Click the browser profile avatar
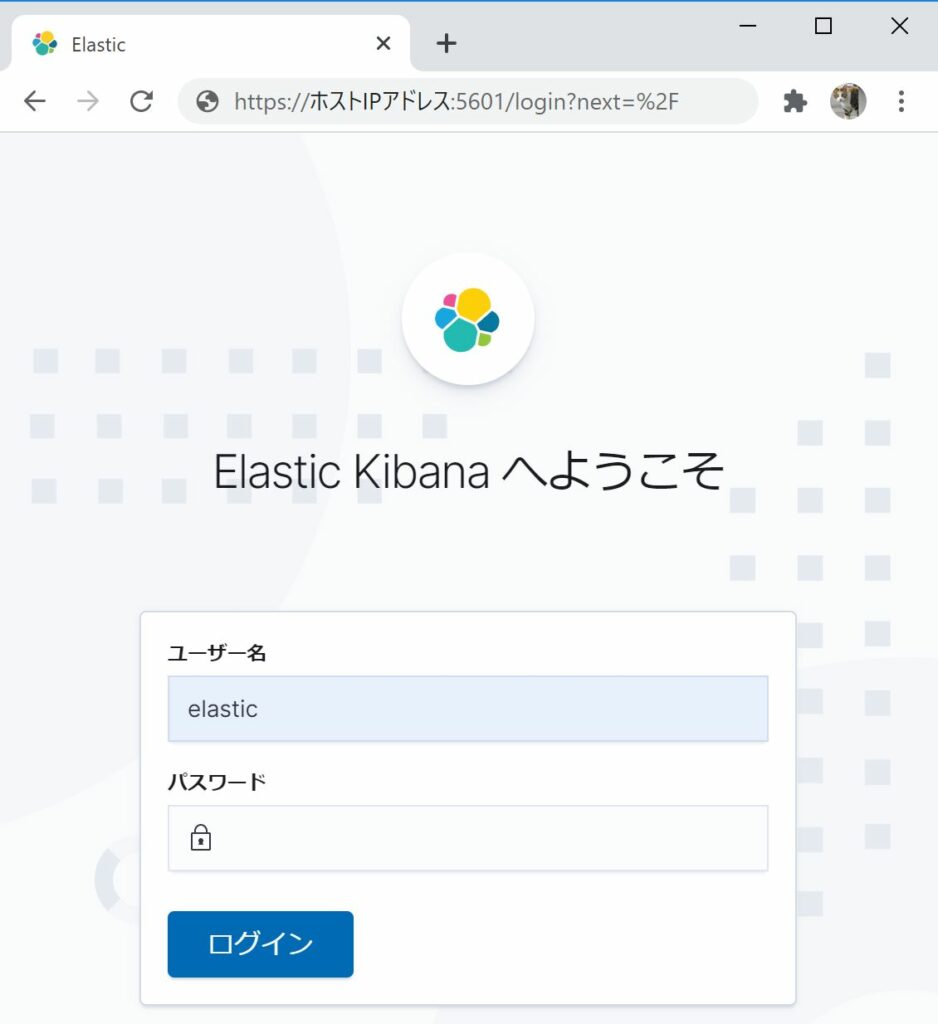 click(849, 100)
